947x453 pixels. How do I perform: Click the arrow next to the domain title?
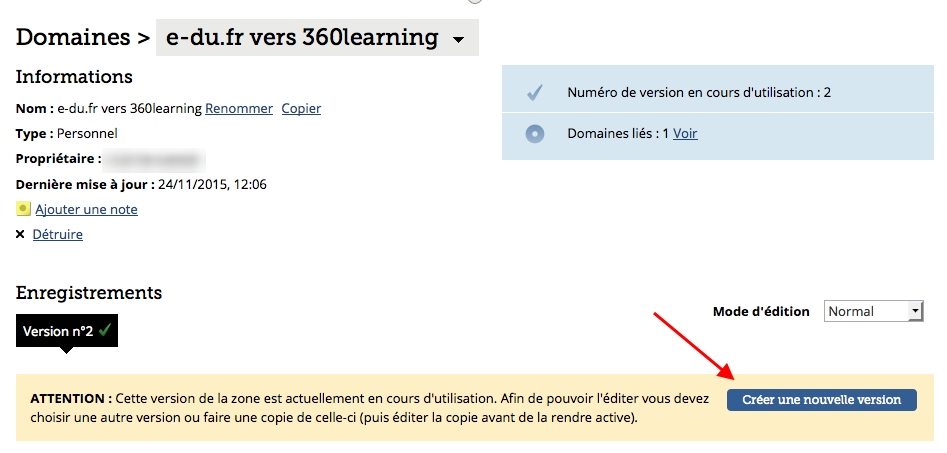pyautogui.click(x=459, y=40)
